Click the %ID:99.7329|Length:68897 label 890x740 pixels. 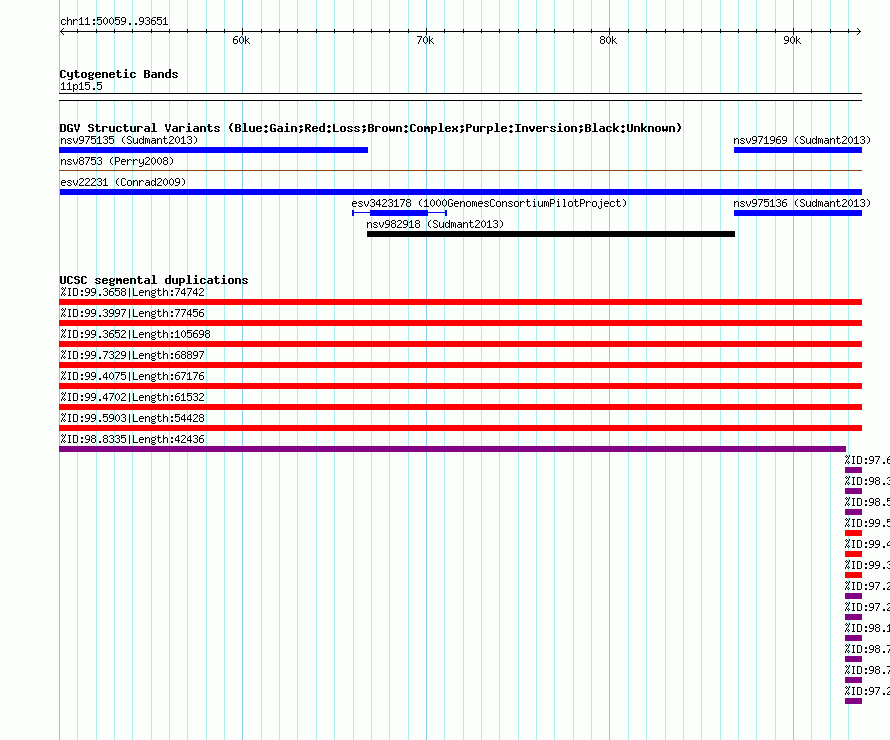(x=132, y=355)
